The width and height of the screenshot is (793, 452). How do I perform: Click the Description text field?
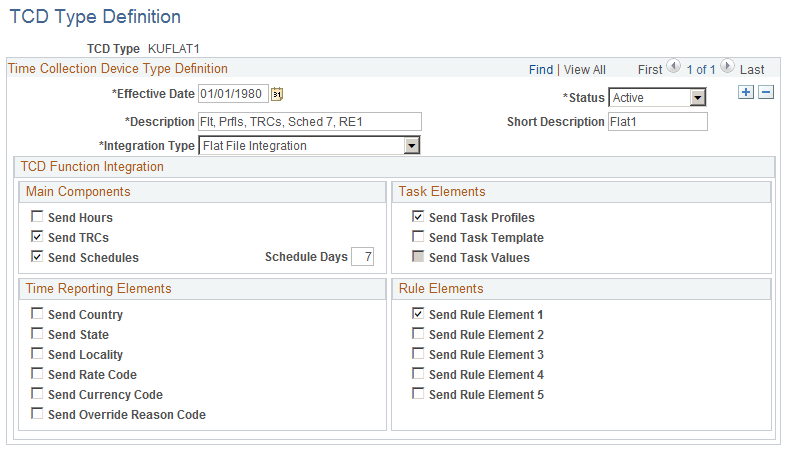tap(310, 122)
